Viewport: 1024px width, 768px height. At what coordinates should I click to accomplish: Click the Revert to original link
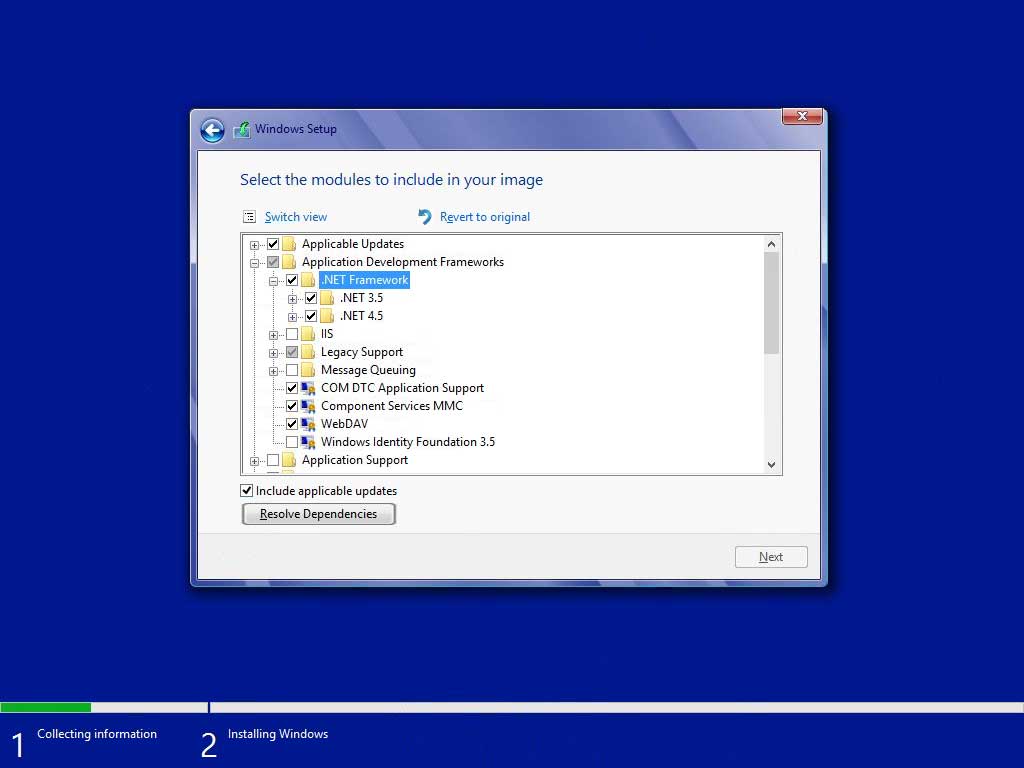pos(485,217)
